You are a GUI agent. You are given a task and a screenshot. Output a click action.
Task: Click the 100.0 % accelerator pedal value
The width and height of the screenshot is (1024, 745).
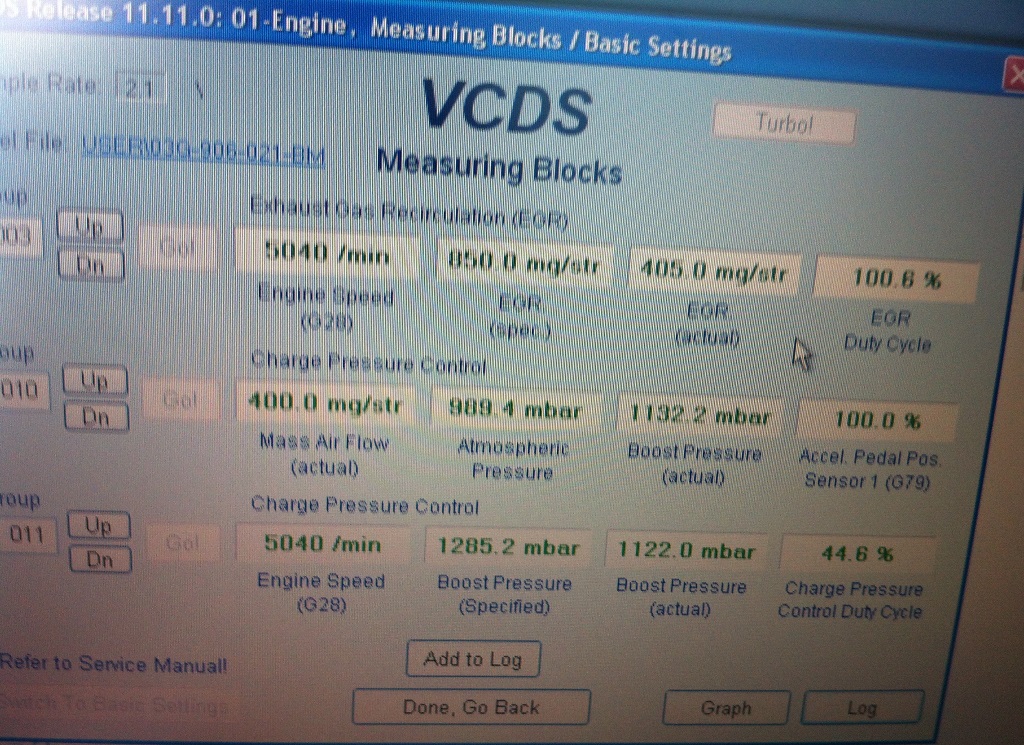click(x=877, y=421)
